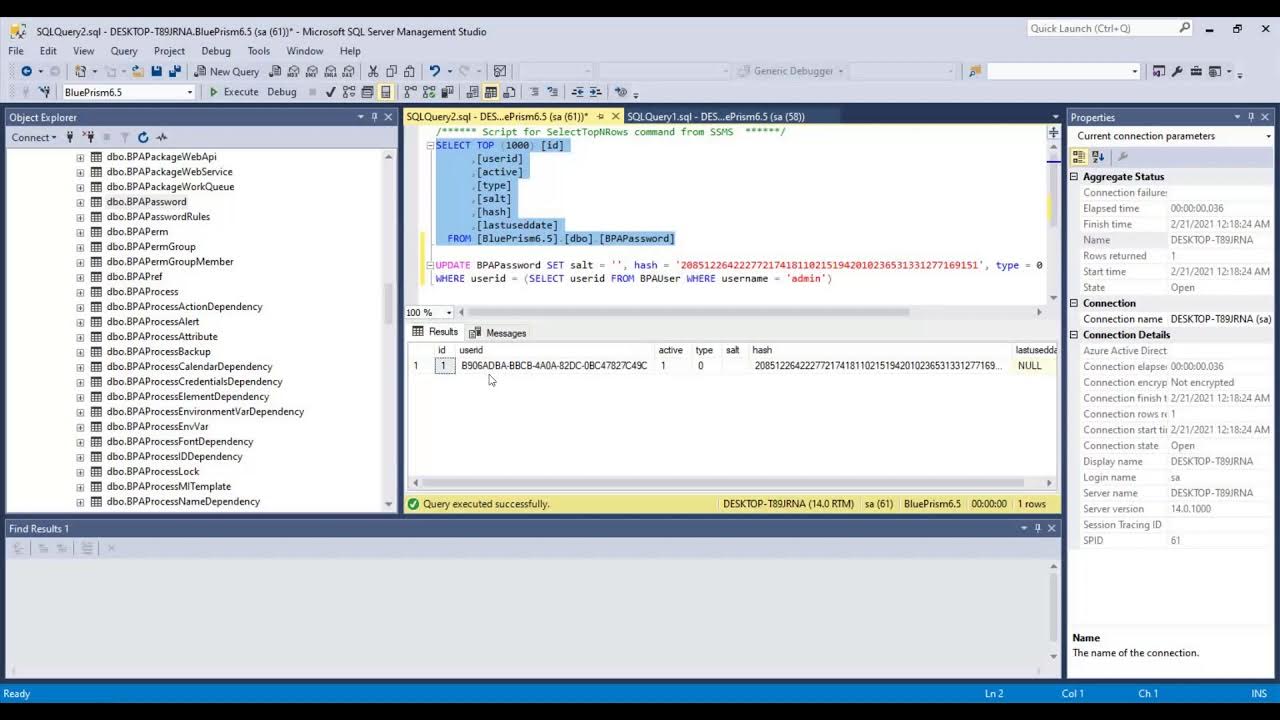Click the Find in Files icon
1280x720 pixels.
tap(975, 71)
